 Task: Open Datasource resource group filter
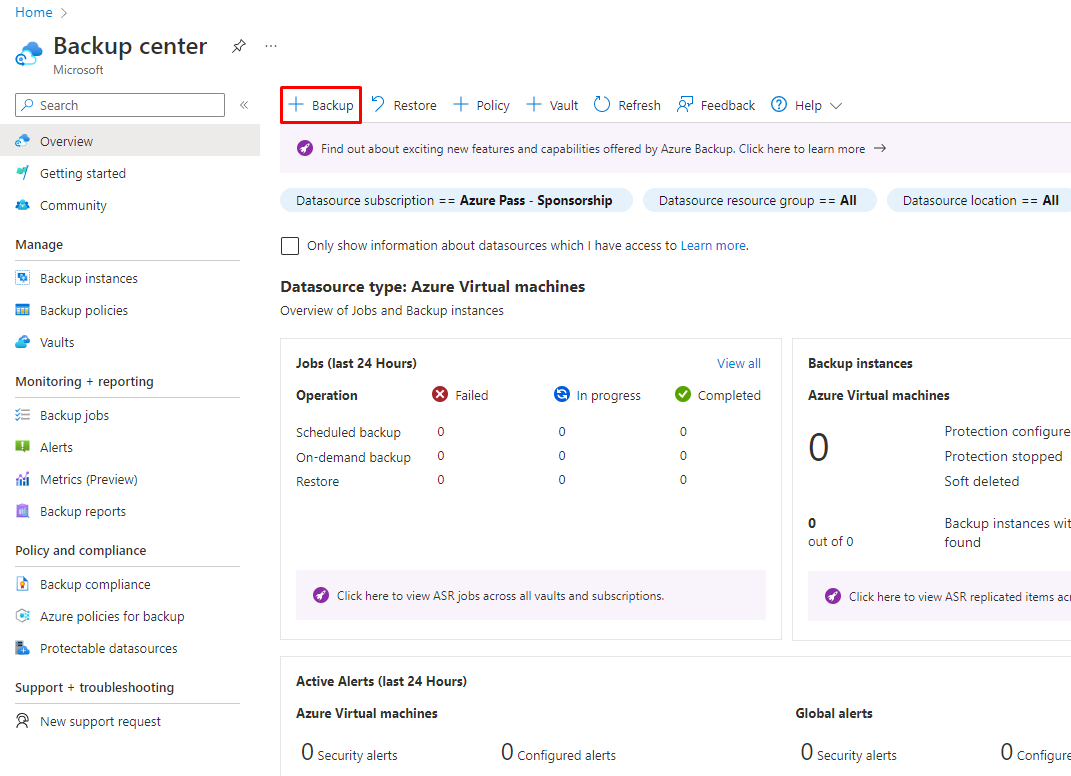click(x=760, y=200)
